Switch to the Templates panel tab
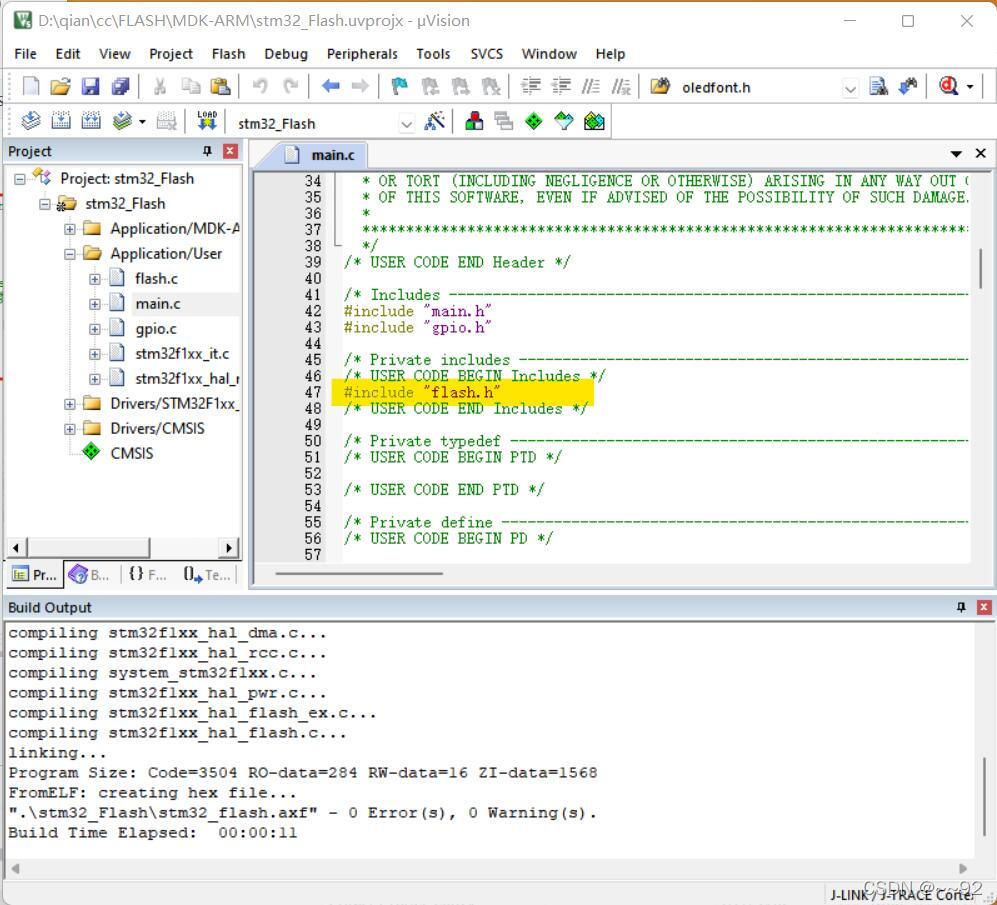 click(x=207, y=575)
